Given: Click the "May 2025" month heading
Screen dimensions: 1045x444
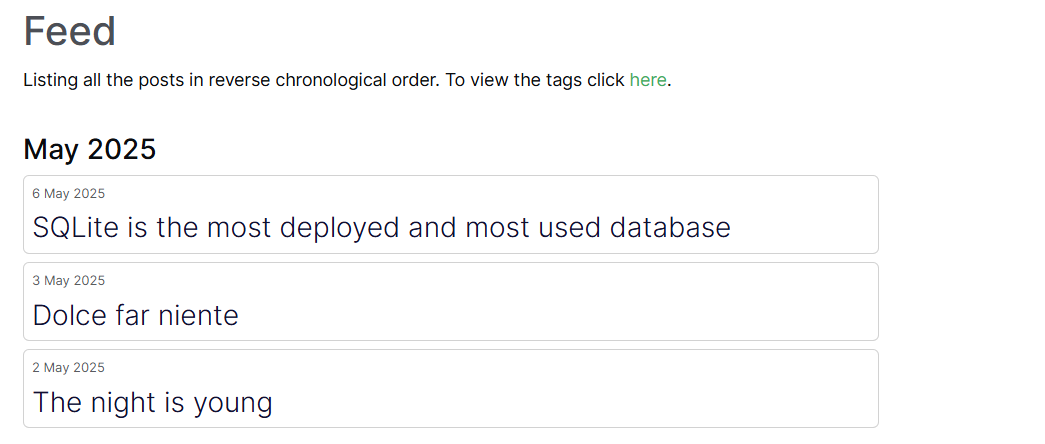Looking at the screenshot, I should pyautogui.click(x=89, y=150).
